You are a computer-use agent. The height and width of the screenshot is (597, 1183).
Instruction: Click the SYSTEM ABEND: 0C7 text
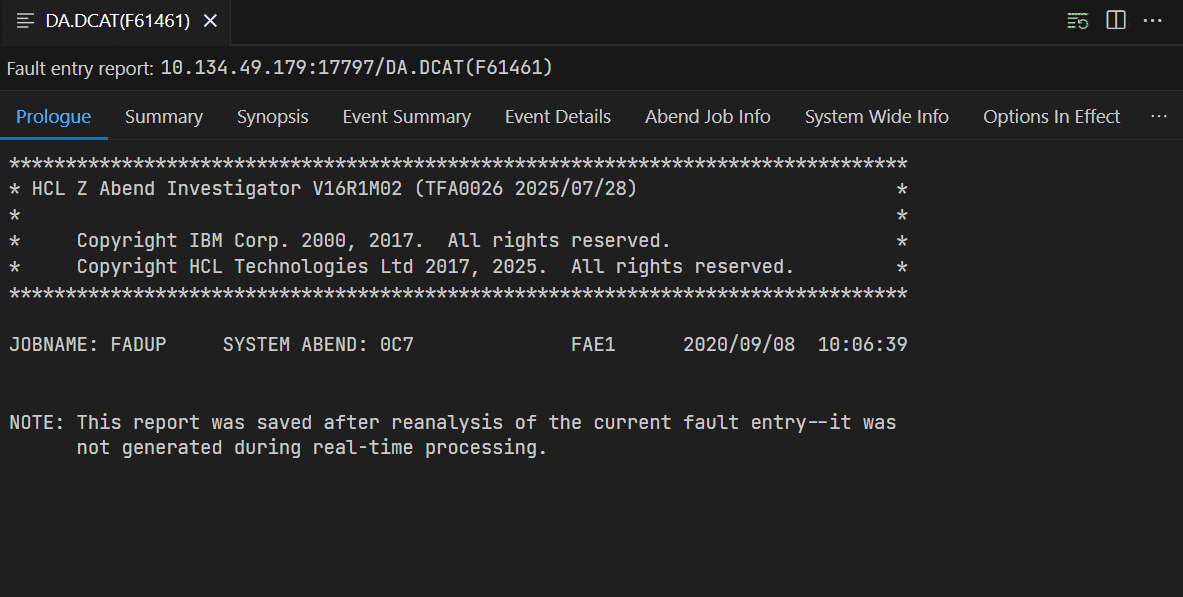click(x=318, y=345)
